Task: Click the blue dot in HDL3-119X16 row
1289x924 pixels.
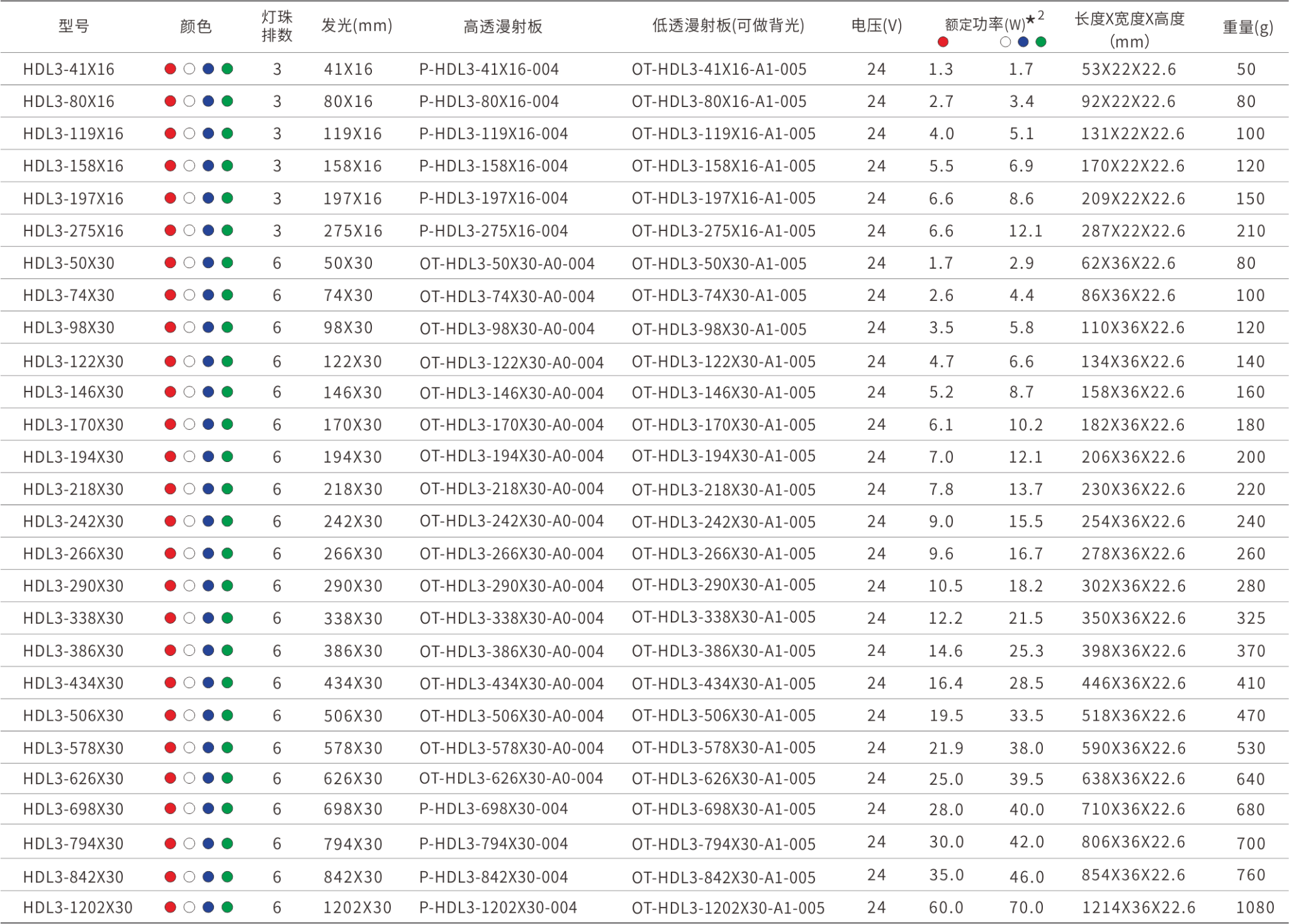Action: click(208, 133)
